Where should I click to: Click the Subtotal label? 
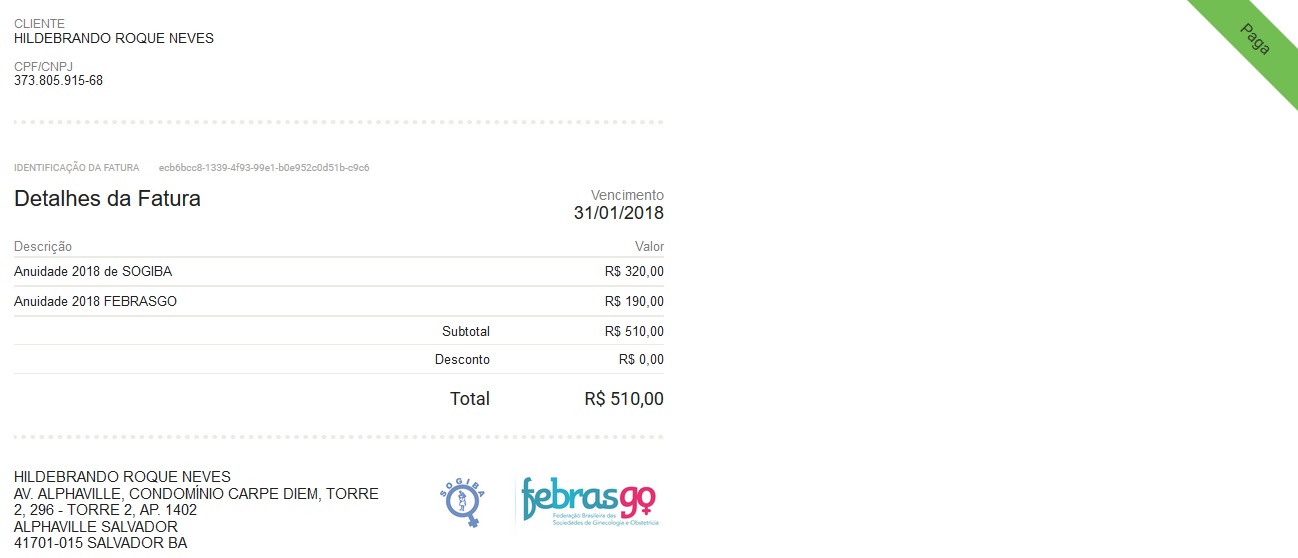coord(466,331)
